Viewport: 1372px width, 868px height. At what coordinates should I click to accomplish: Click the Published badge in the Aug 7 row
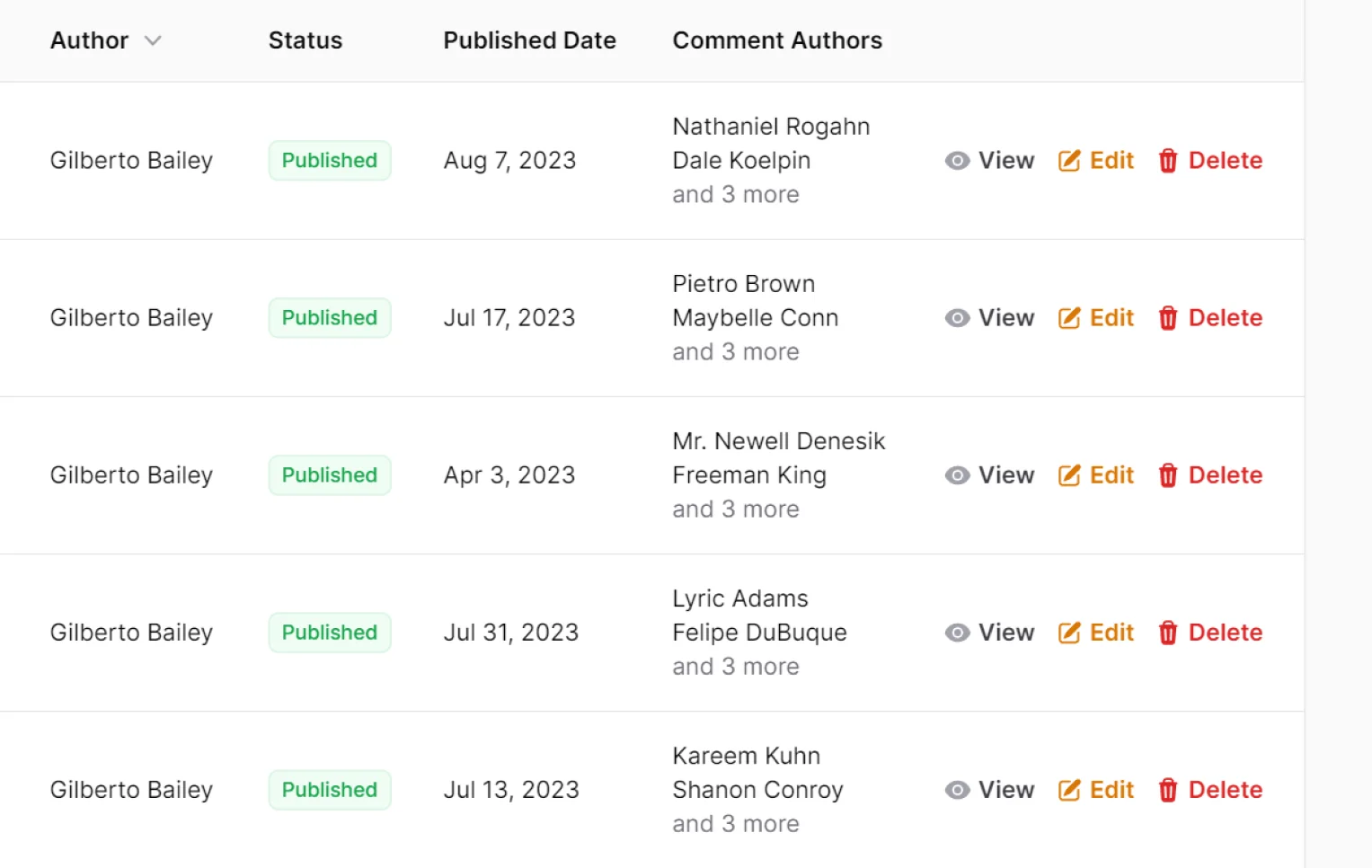(330, 161)
